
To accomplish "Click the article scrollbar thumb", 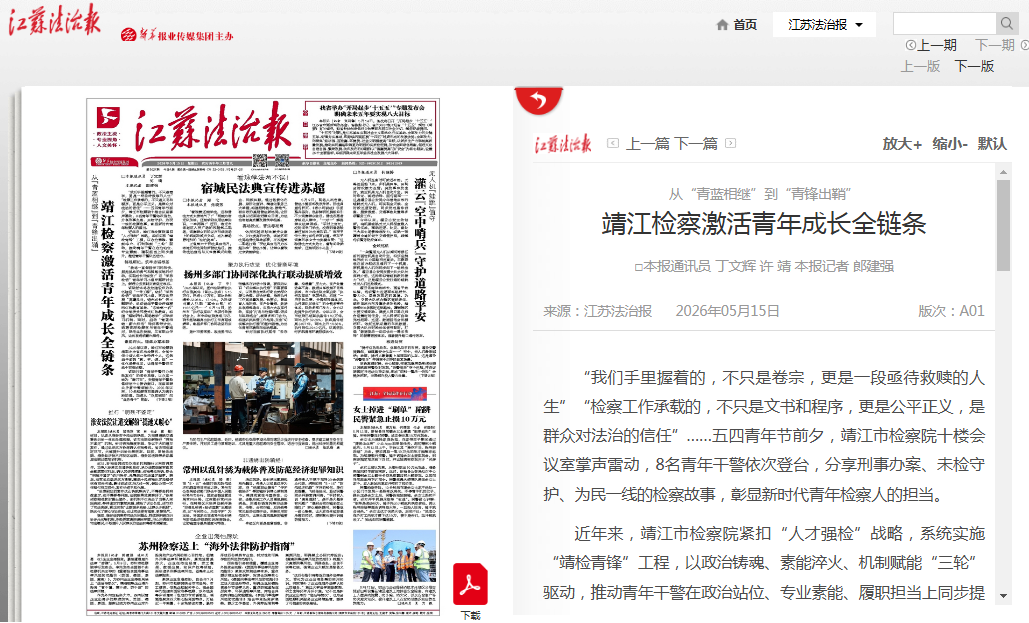I will (x=1003, y=225).
